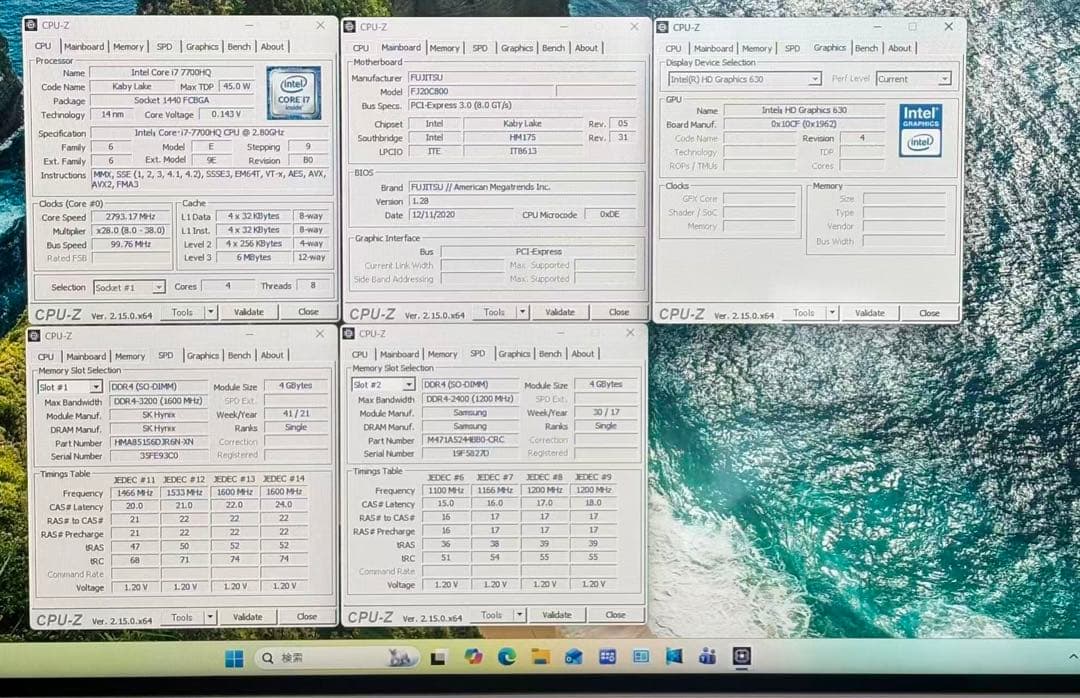Click the CPU-Z title icon of the Graphics window

(662, 27)
